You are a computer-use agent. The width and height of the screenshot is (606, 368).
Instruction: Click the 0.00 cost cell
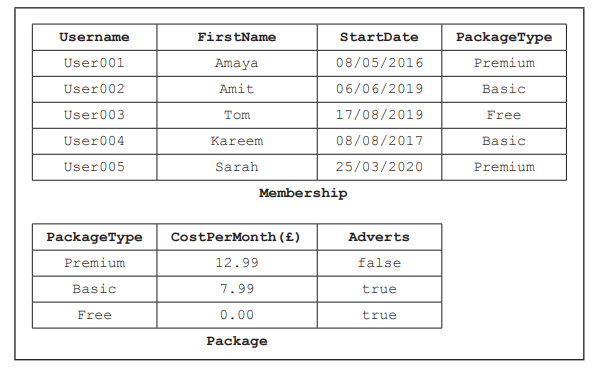point(237,315)
